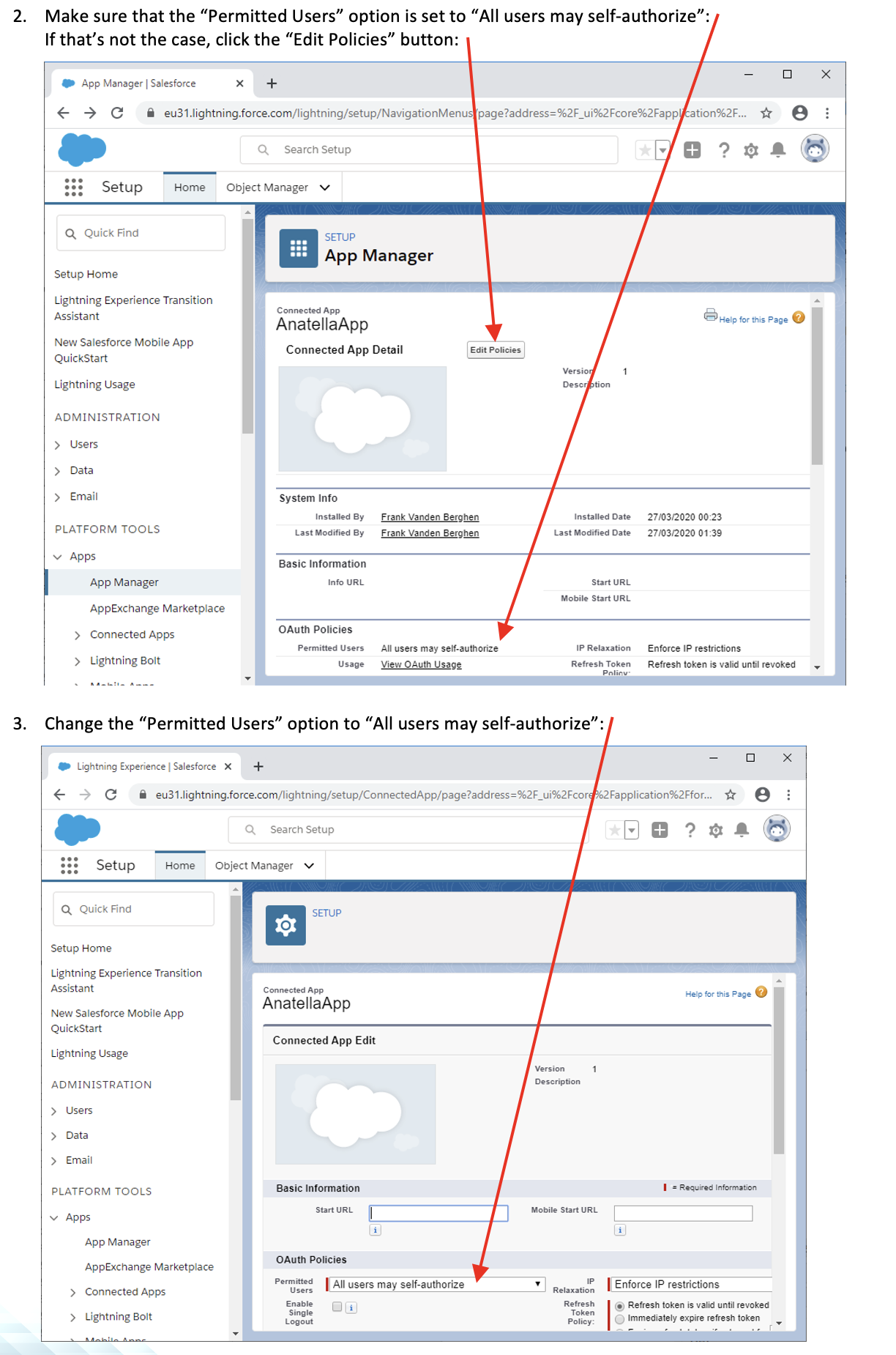Click the printer icon beside Help for this Page
The image size is (896, 1355).
(710, 315)
